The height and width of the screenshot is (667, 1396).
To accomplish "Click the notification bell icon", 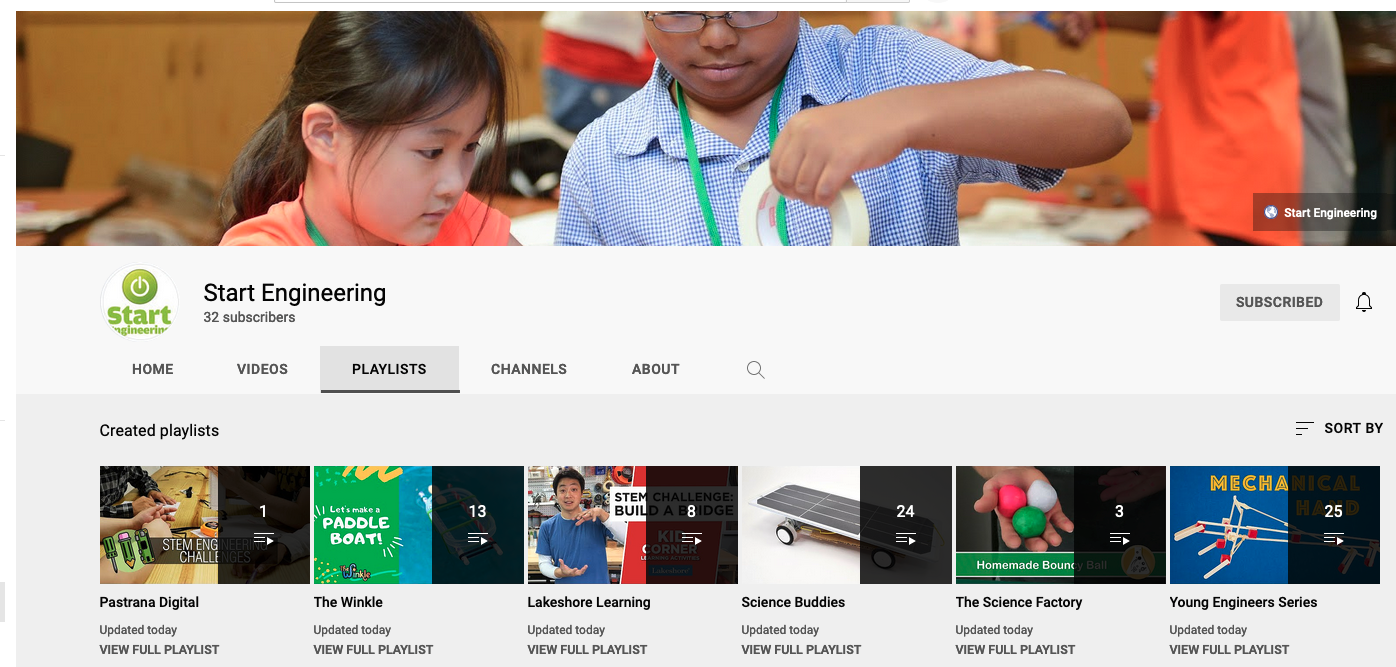I will [1364, 302].
